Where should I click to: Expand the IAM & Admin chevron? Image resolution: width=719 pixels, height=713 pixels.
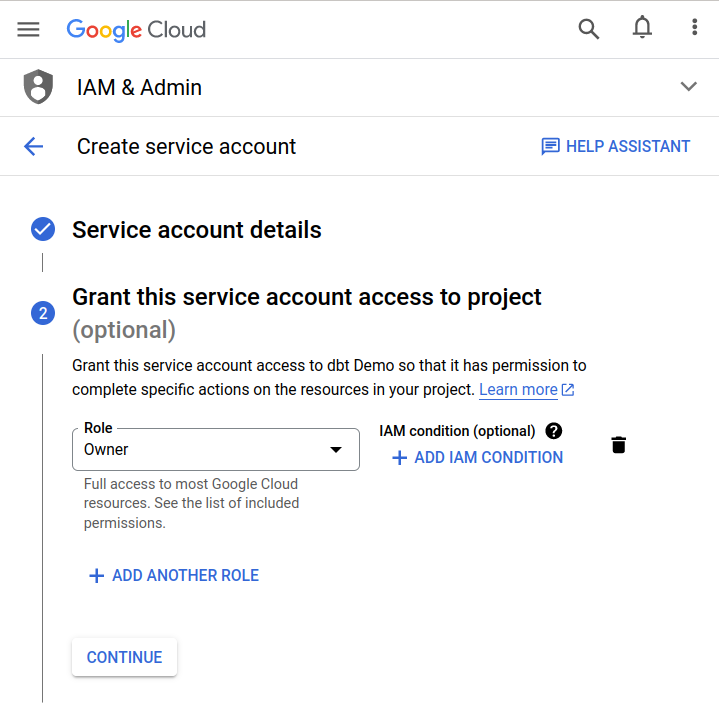tap(688, 87)
